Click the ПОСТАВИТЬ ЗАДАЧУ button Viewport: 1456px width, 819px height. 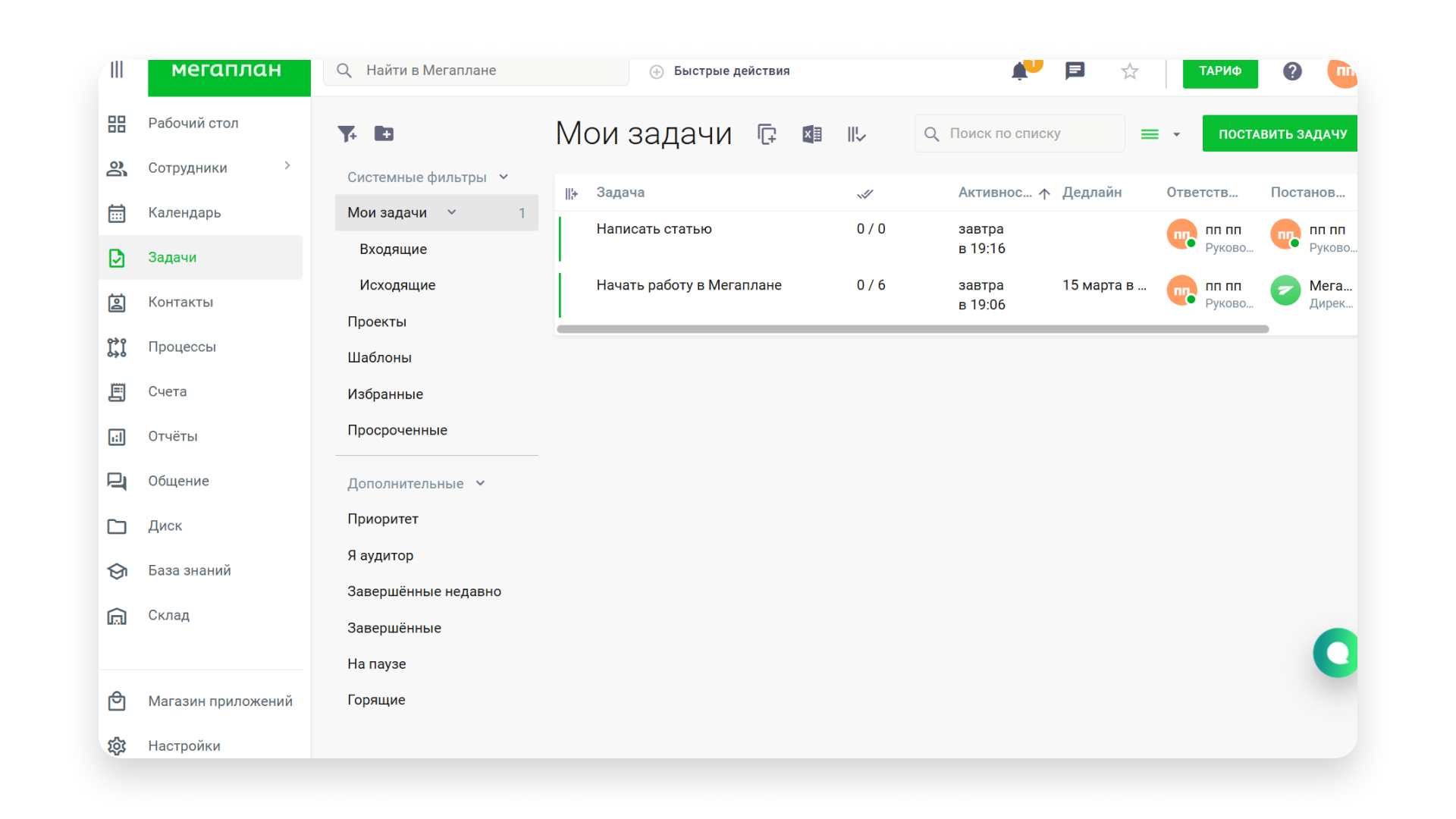[x=1282, y=134]
